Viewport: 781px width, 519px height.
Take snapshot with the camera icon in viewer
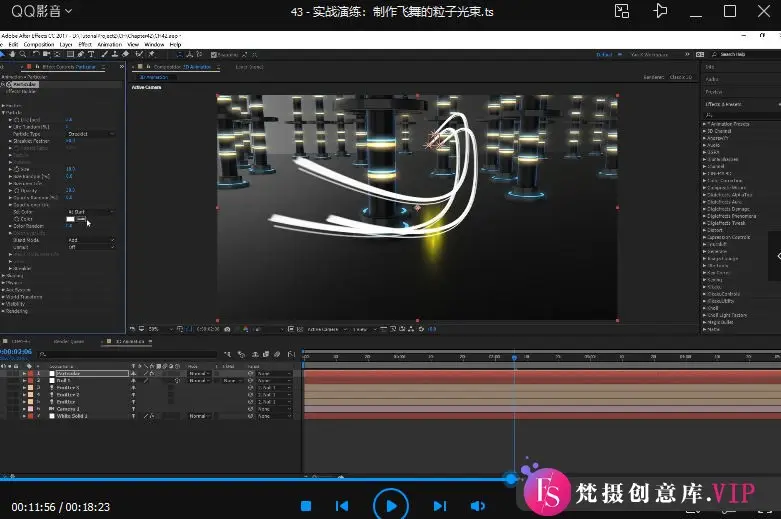227,329
